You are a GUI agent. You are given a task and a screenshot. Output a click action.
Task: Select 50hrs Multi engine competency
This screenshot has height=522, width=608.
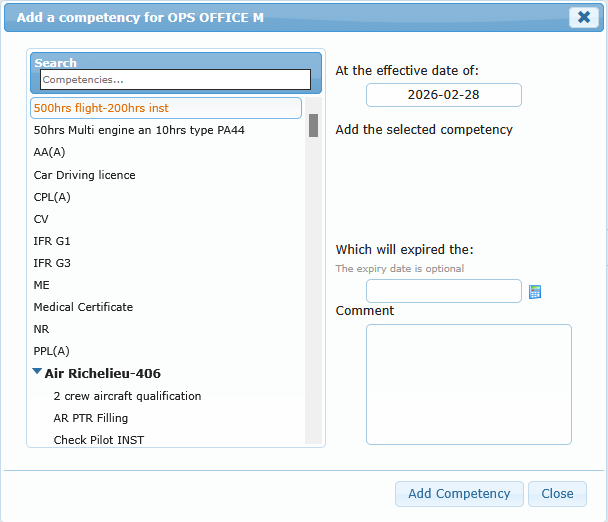139,130
